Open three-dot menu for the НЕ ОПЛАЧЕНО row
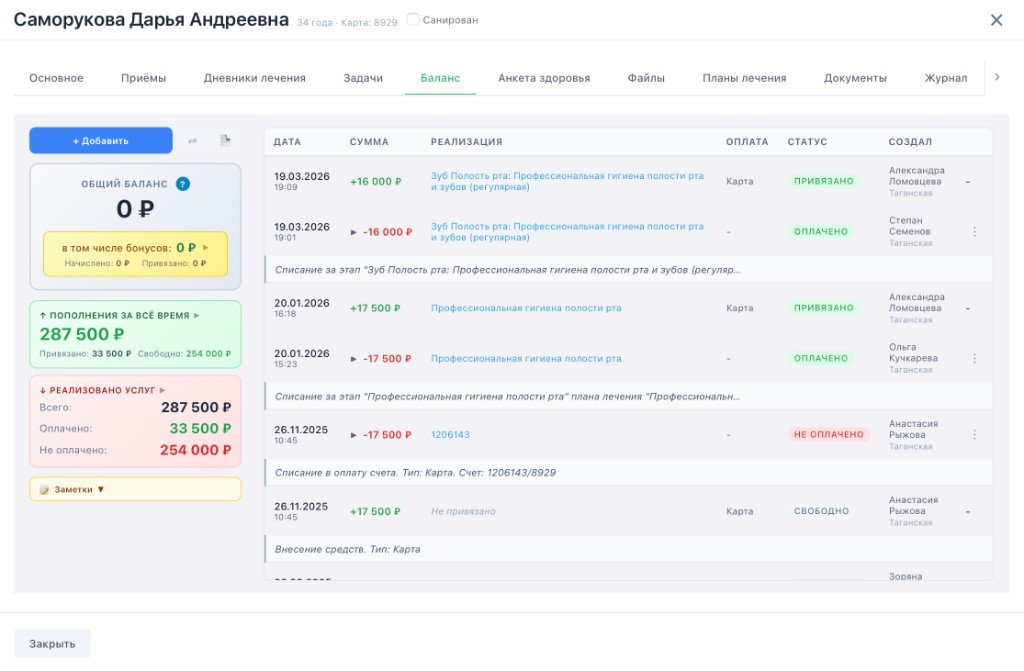Image resolution: width=1024 pixels, height=671 pixels. click(x=974, y=435)
